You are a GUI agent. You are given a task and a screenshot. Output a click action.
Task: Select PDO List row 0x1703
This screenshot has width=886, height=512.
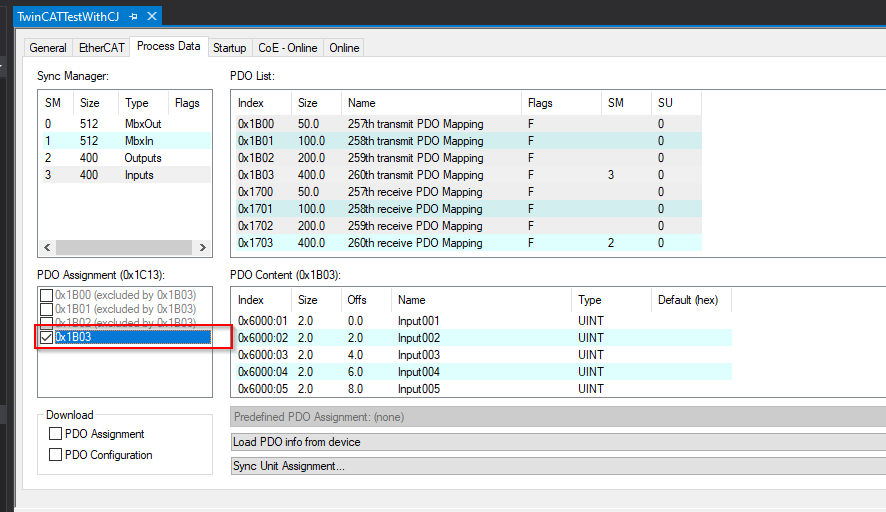coord(468,242)
